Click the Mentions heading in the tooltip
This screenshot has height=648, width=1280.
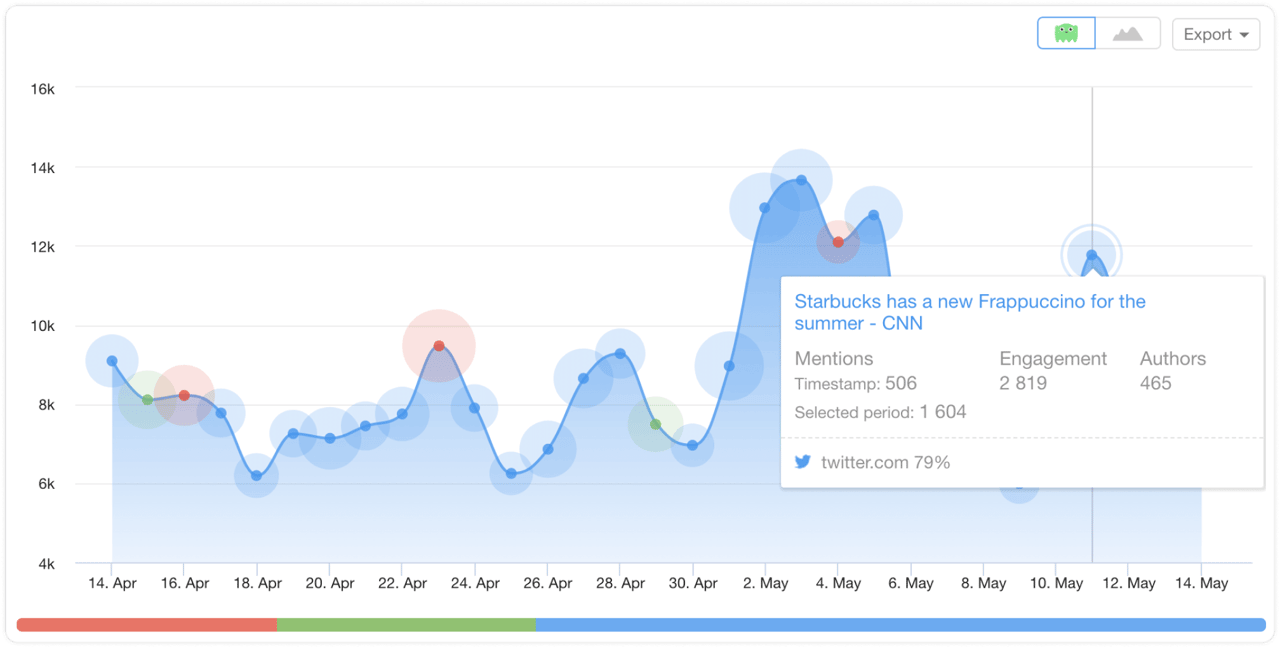834,359
